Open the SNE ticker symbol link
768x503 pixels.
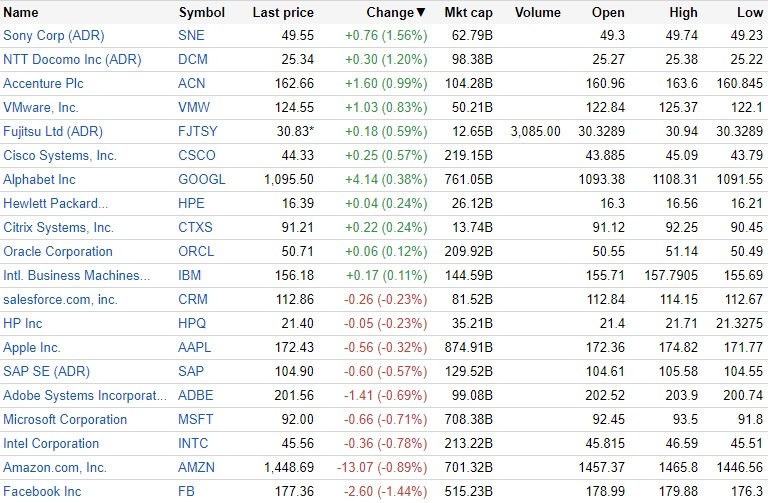tap(190, 35)
